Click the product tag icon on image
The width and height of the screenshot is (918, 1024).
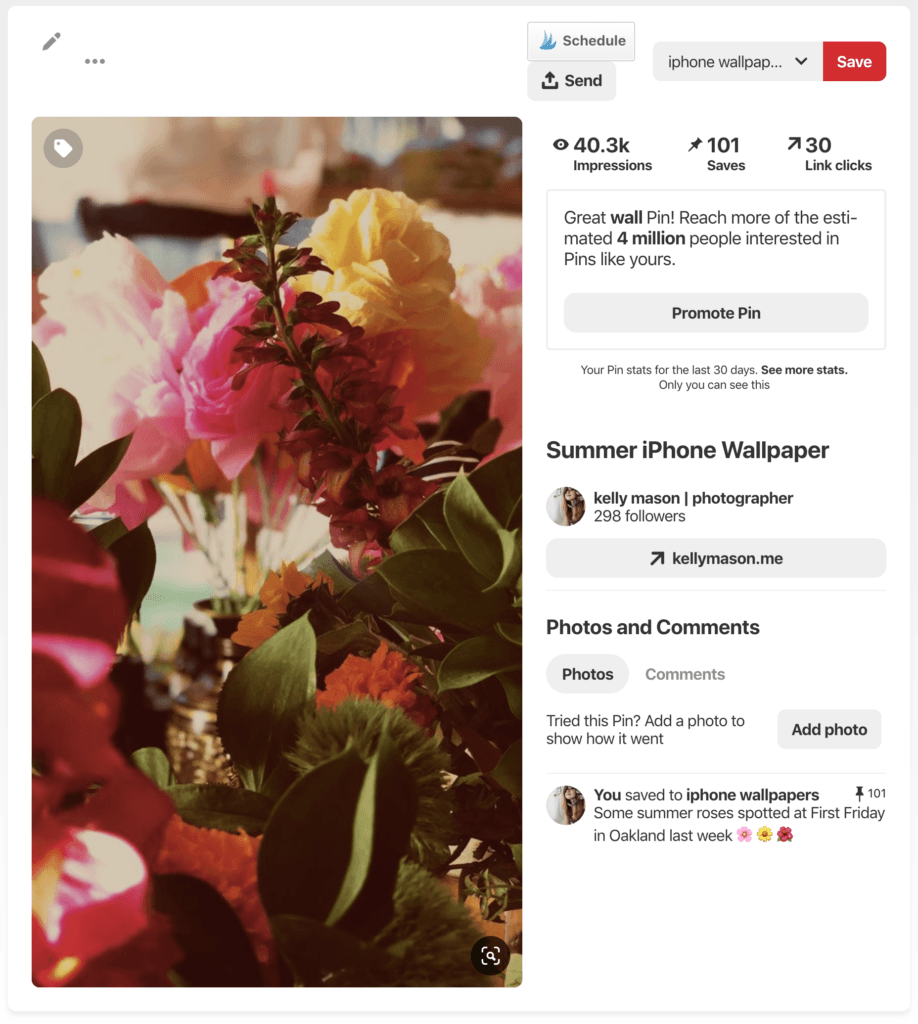pyautogui.click(x=63, y=148)
